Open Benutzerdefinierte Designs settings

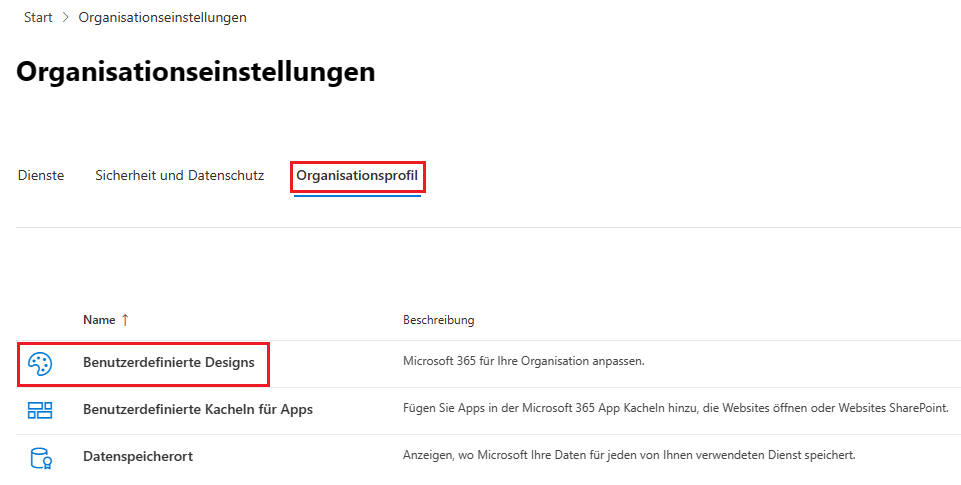169,363
